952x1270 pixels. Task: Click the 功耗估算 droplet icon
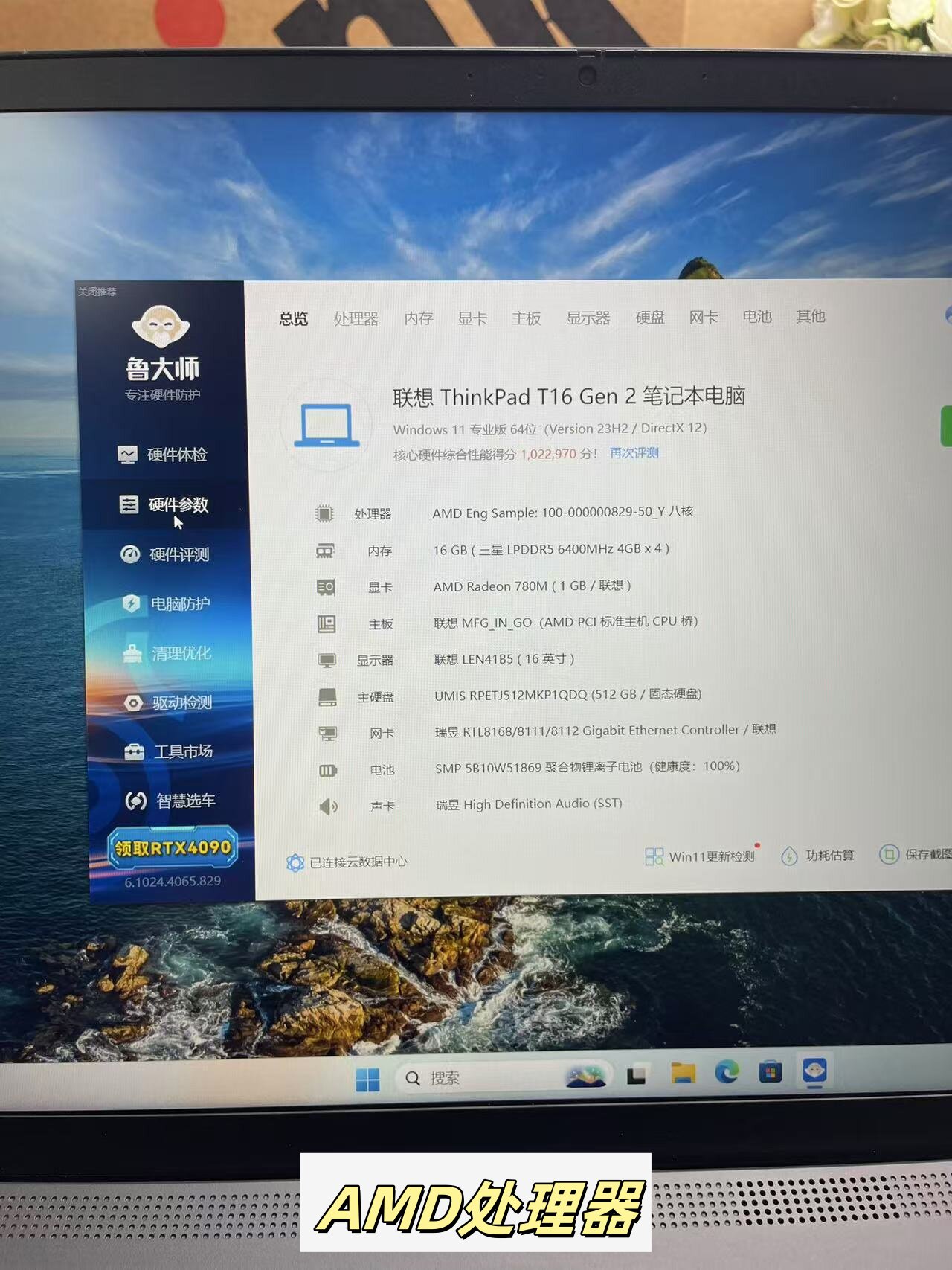click(x=789, y=856)
